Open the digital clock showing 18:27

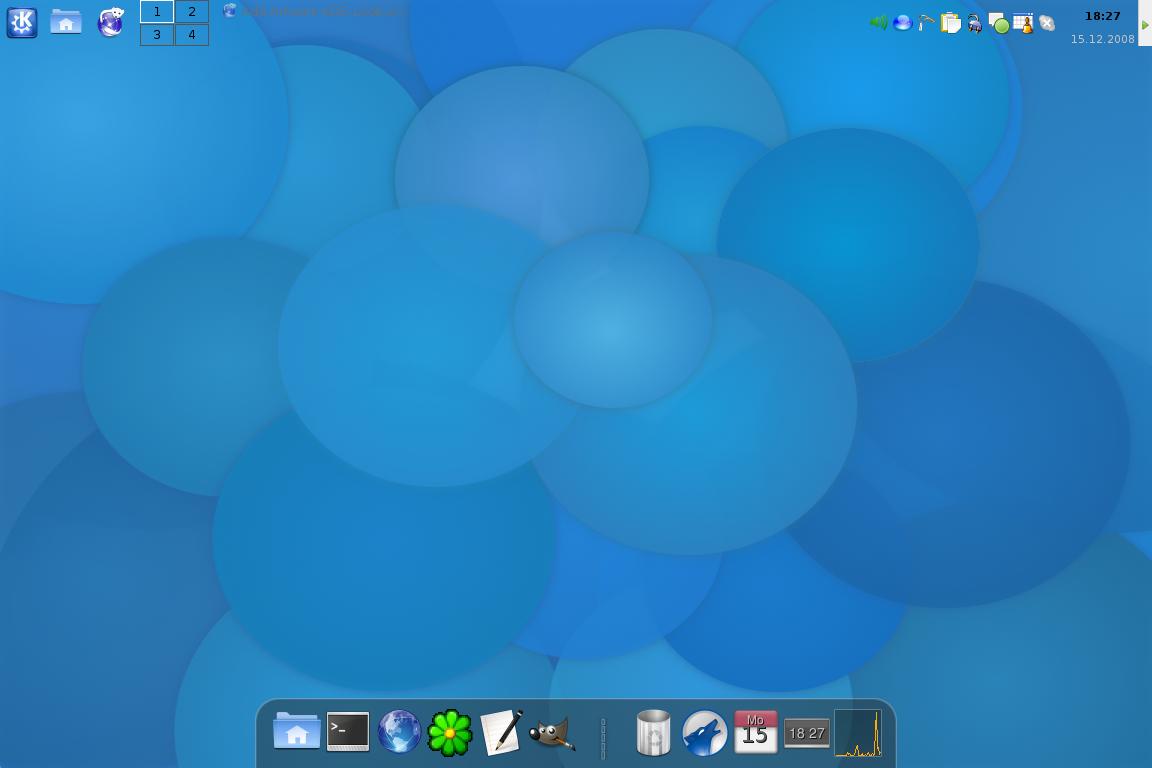(x=1102, y=16)
